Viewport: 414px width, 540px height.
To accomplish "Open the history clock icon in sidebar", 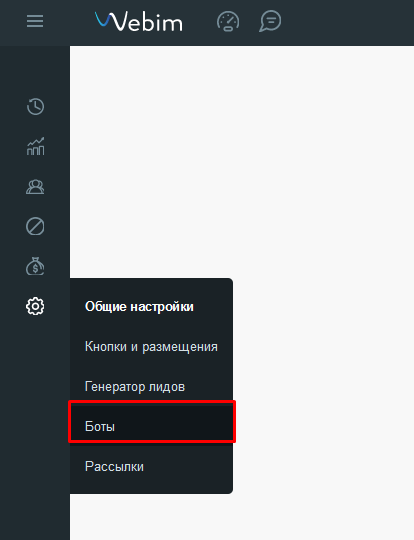I will pyautogui.click(x=35, y=106).
